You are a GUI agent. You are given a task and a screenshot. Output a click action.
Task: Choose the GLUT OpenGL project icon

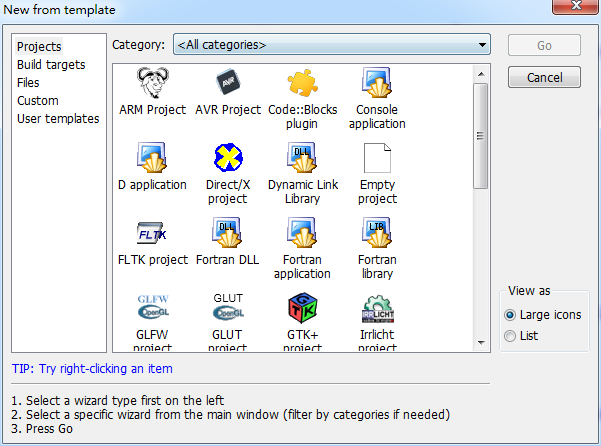tap(228, 307)
